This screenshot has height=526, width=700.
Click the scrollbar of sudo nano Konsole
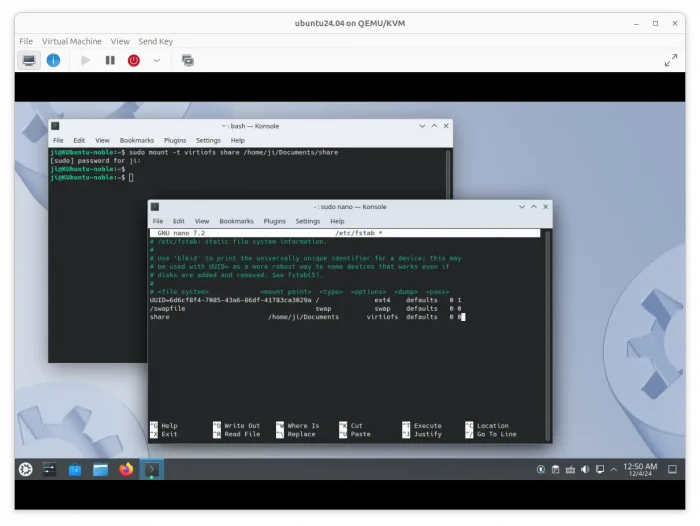click(547, 335)
